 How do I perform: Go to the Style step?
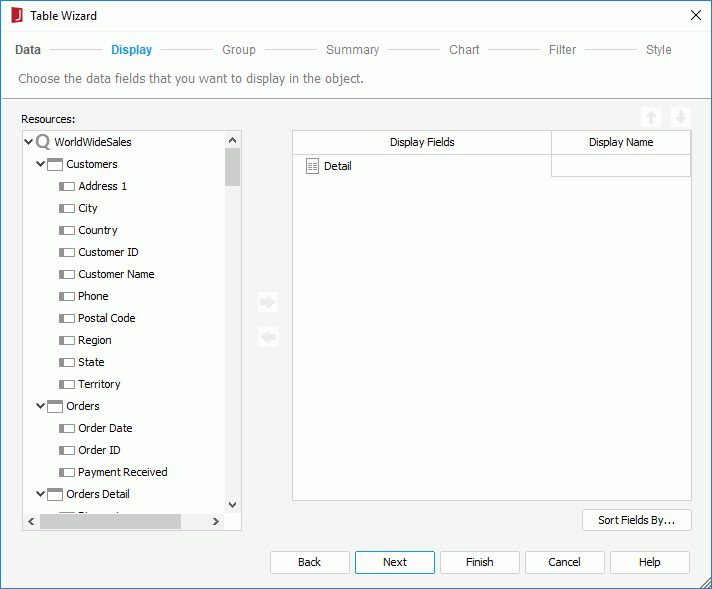658,50
